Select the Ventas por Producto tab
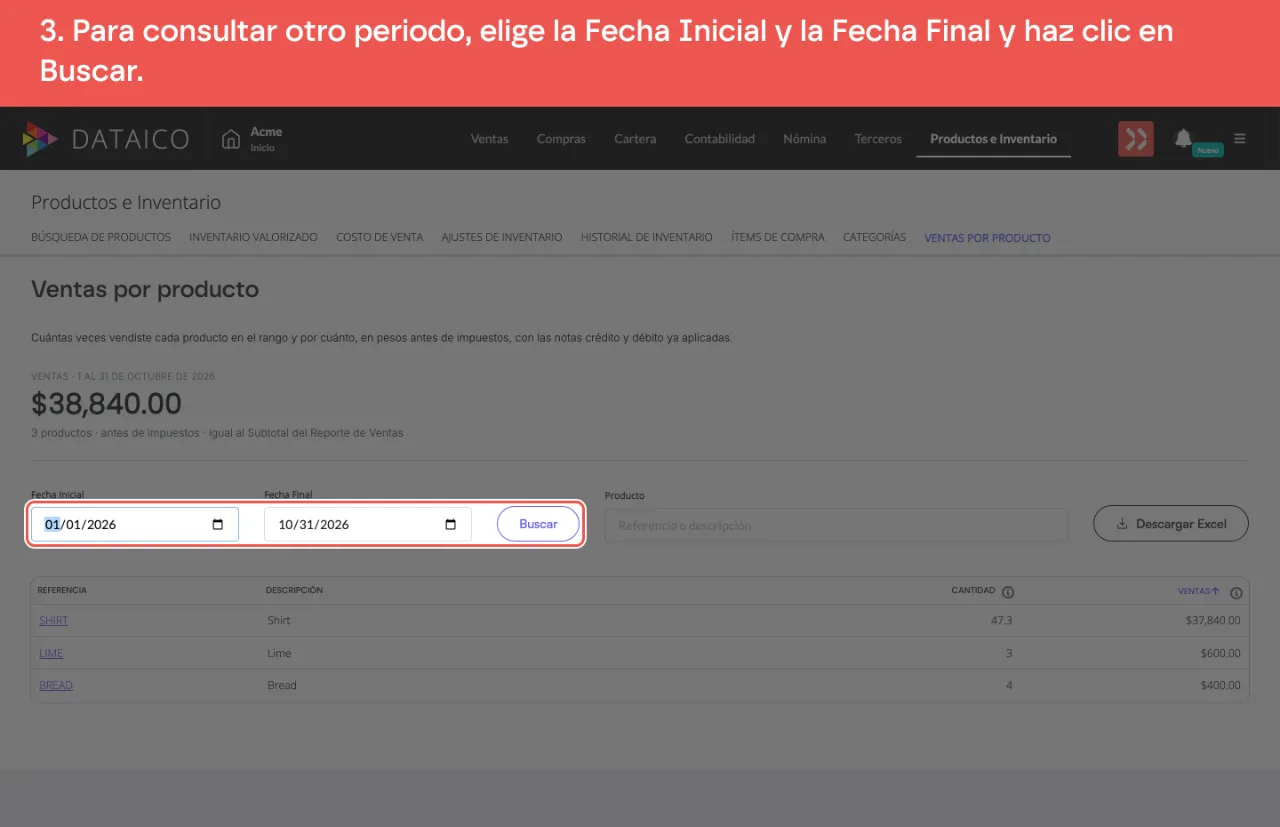This screenshot has height=827, width=1280. [x=987, y=238]
